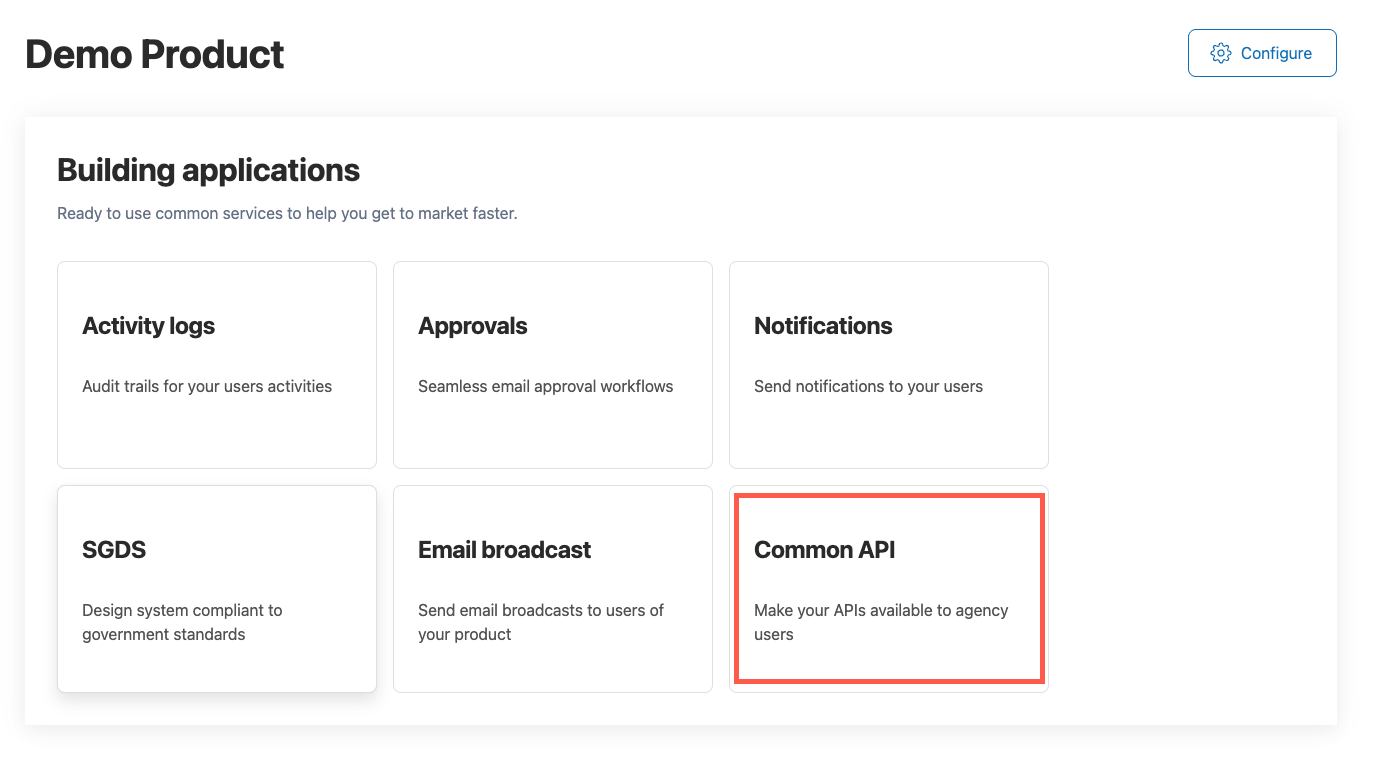Click the Building applications heading
1380x782 pixels.
pos(208,170)
